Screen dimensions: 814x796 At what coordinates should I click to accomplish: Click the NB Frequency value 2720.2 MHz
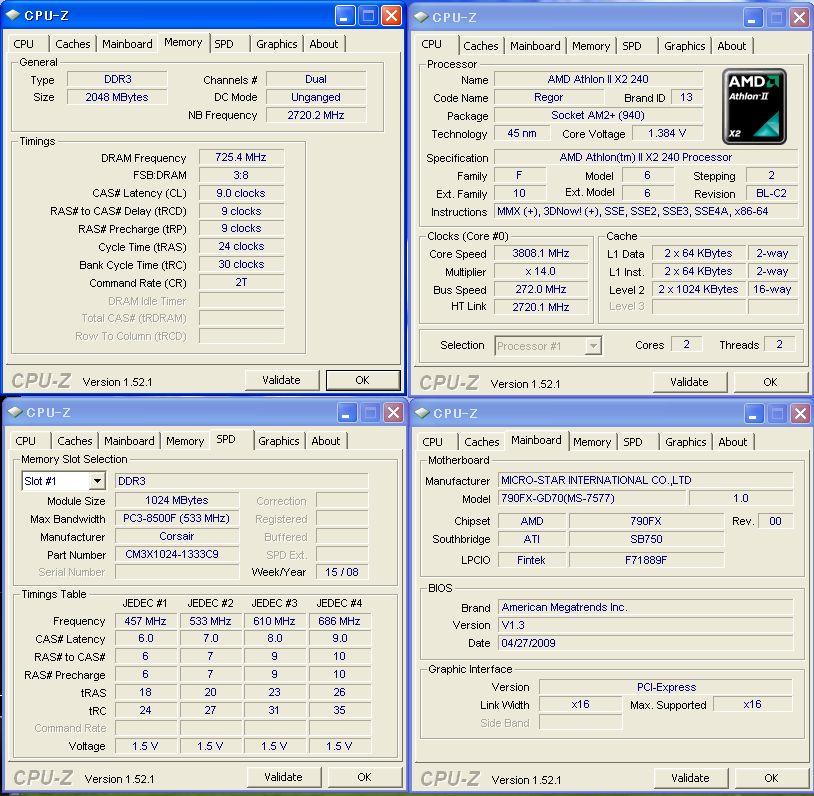(316, 115)
